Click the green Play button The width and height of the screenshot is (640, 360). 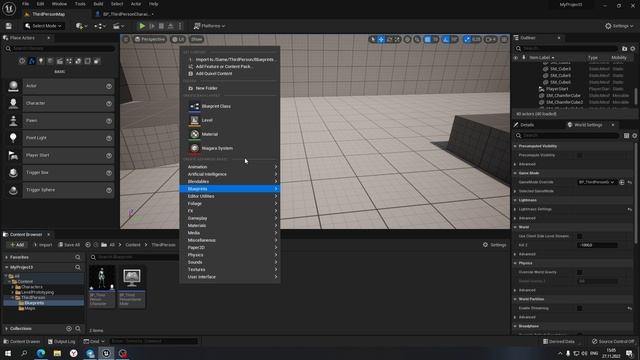coord(142,26)
